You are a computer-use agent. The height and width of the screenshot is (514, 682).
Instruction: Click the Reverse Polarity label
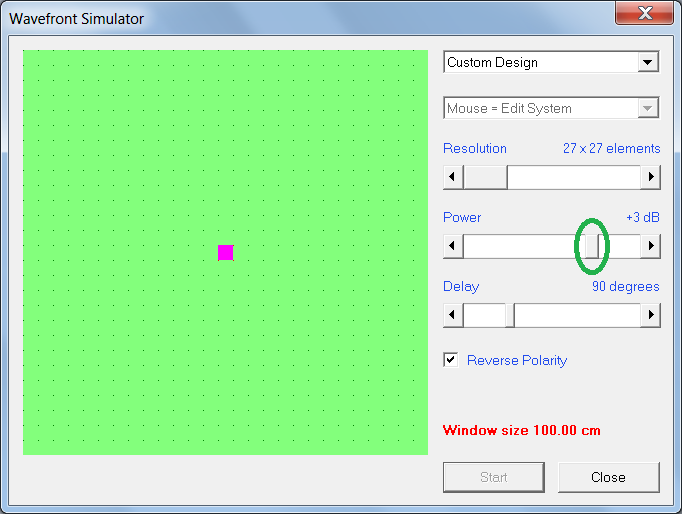point(517,360)
